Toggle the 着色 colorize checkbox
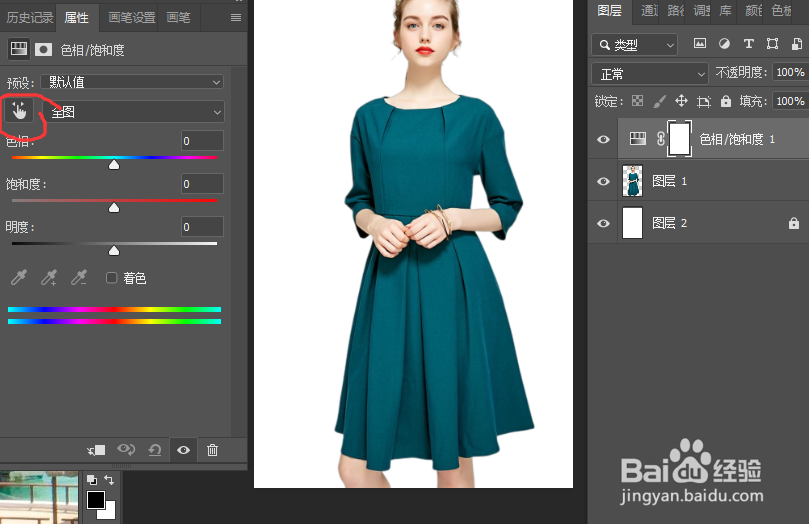Image resolution: width=809 pixels, height=524 pixels. 111,278
